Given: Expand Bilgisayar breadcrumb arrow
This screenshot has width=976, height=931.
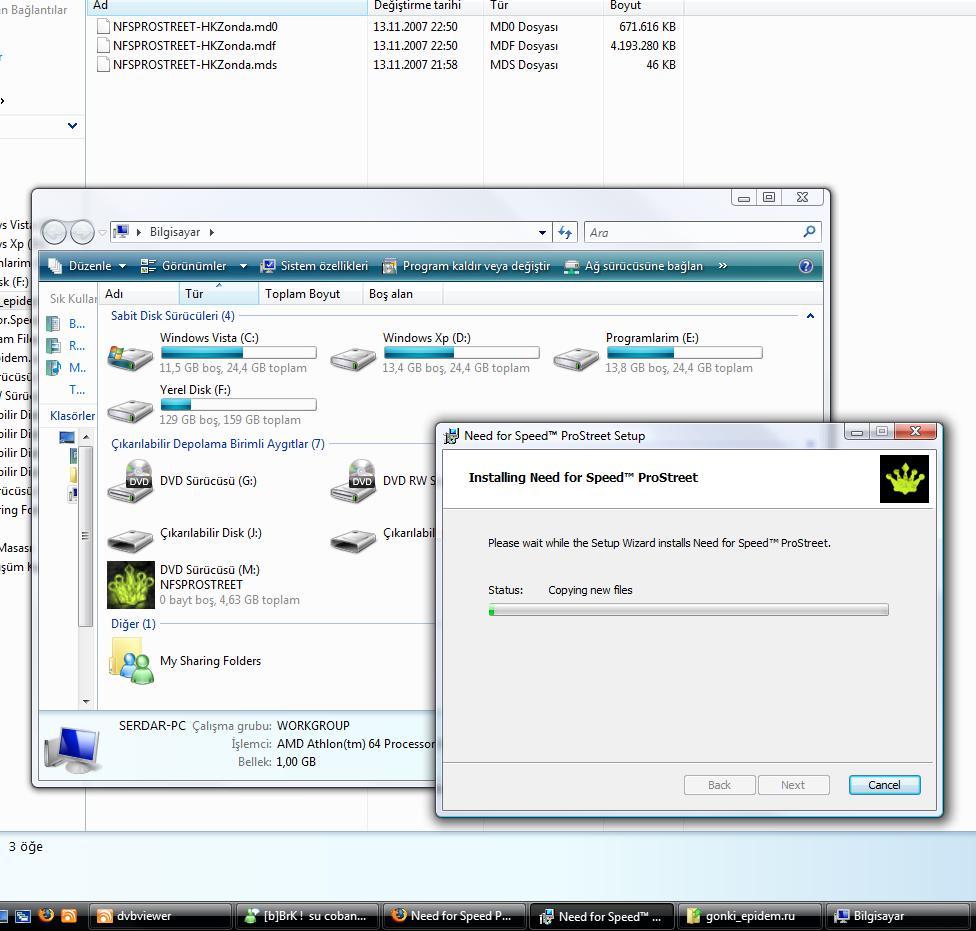Looking at the screenshot, I should (212, 232).
